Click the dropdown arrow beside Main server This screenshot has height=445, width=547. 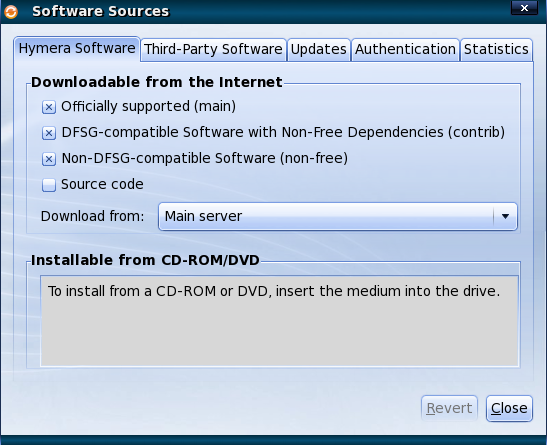505,217
